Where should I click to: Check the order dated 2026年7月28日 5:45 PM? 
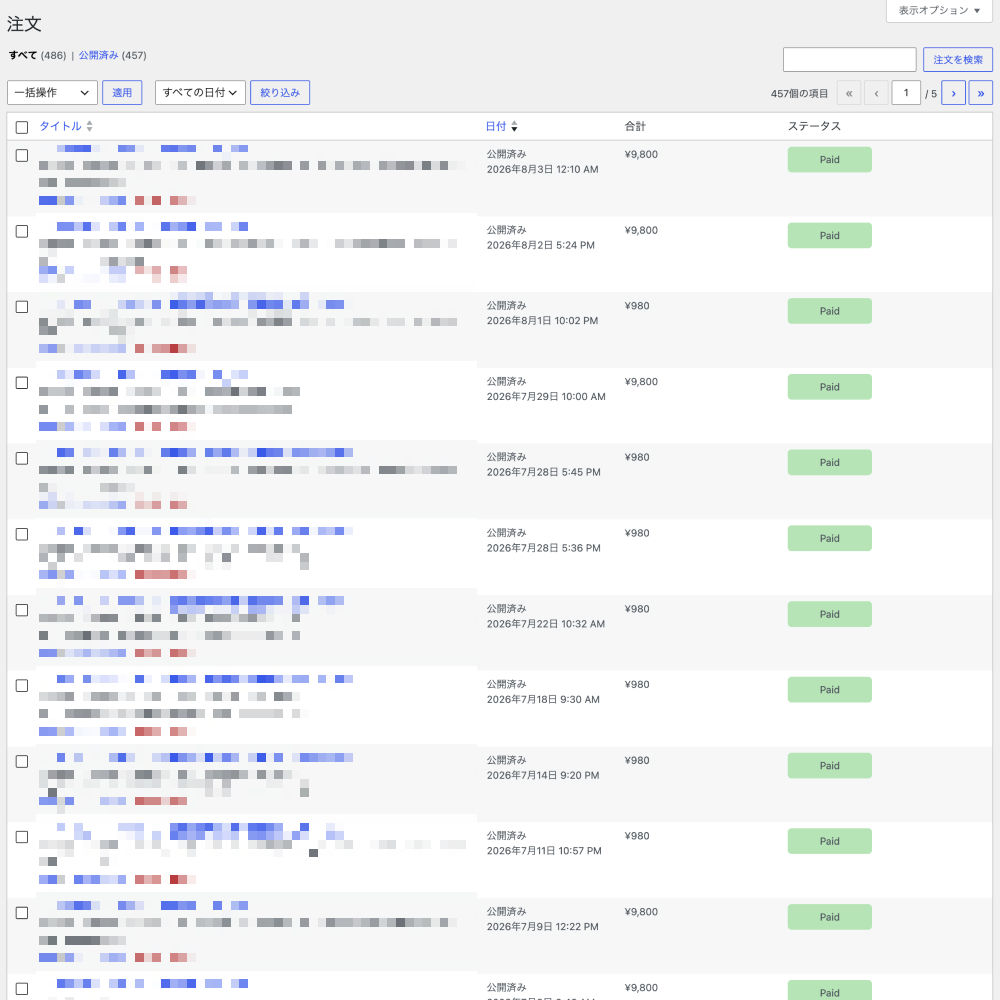pyautogui.click(x=22, y=459)
